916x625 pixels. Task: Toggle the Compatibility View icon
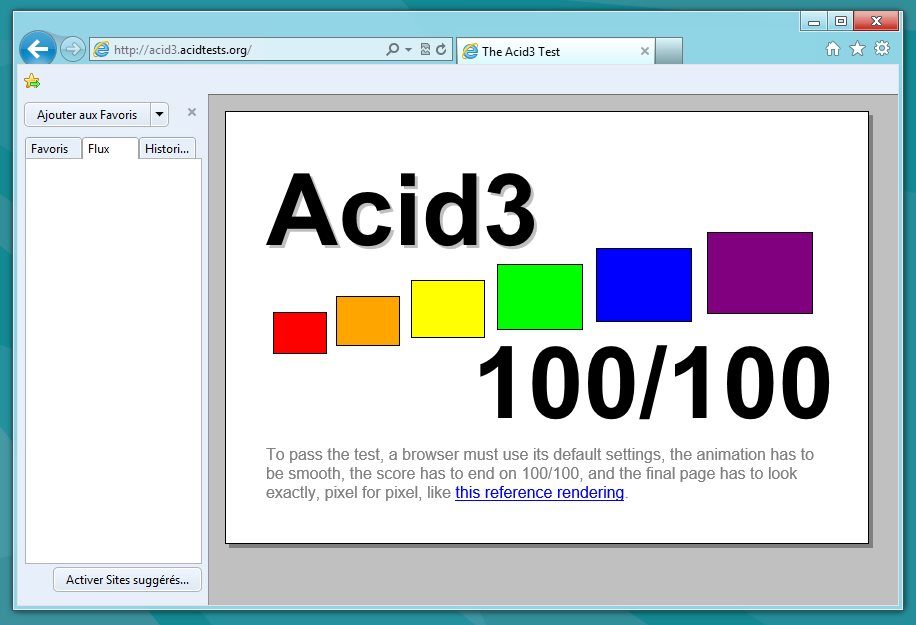425,50
